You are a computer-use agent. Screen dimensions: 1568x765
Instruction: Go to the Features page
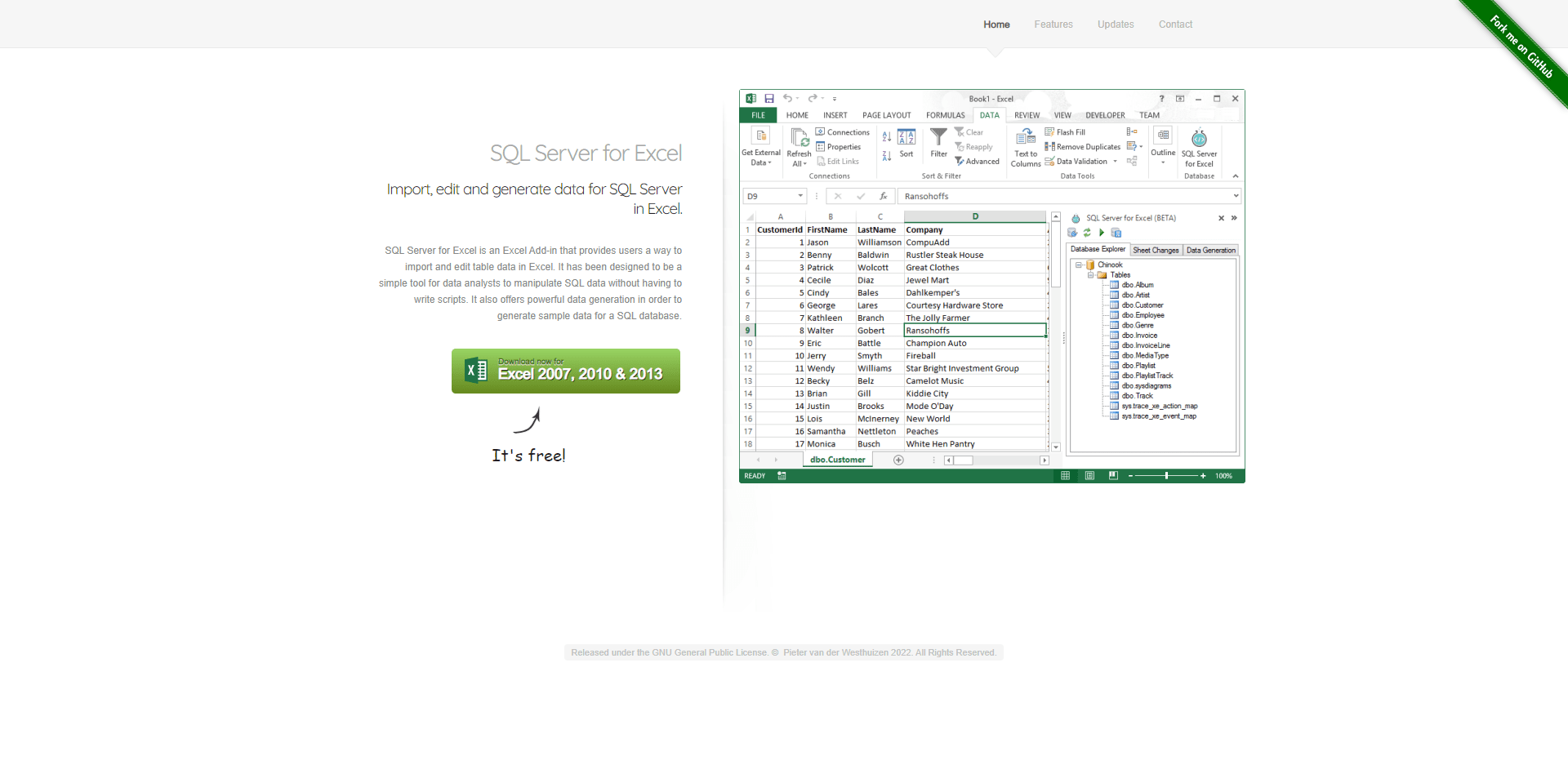coord(1053,24)
